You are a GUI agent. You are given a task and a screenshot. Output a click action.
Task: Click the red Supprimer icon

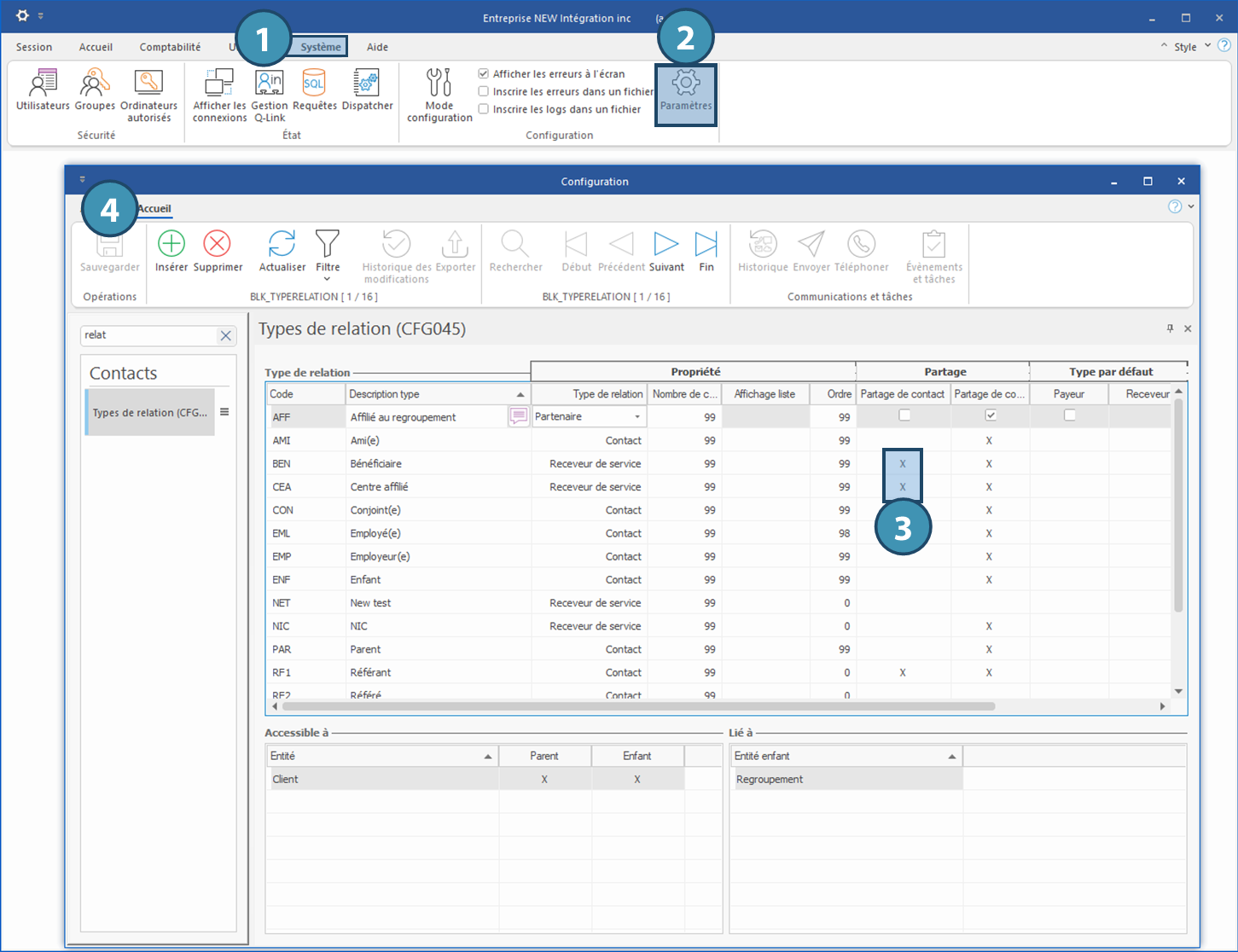click(x=218, y=245)
